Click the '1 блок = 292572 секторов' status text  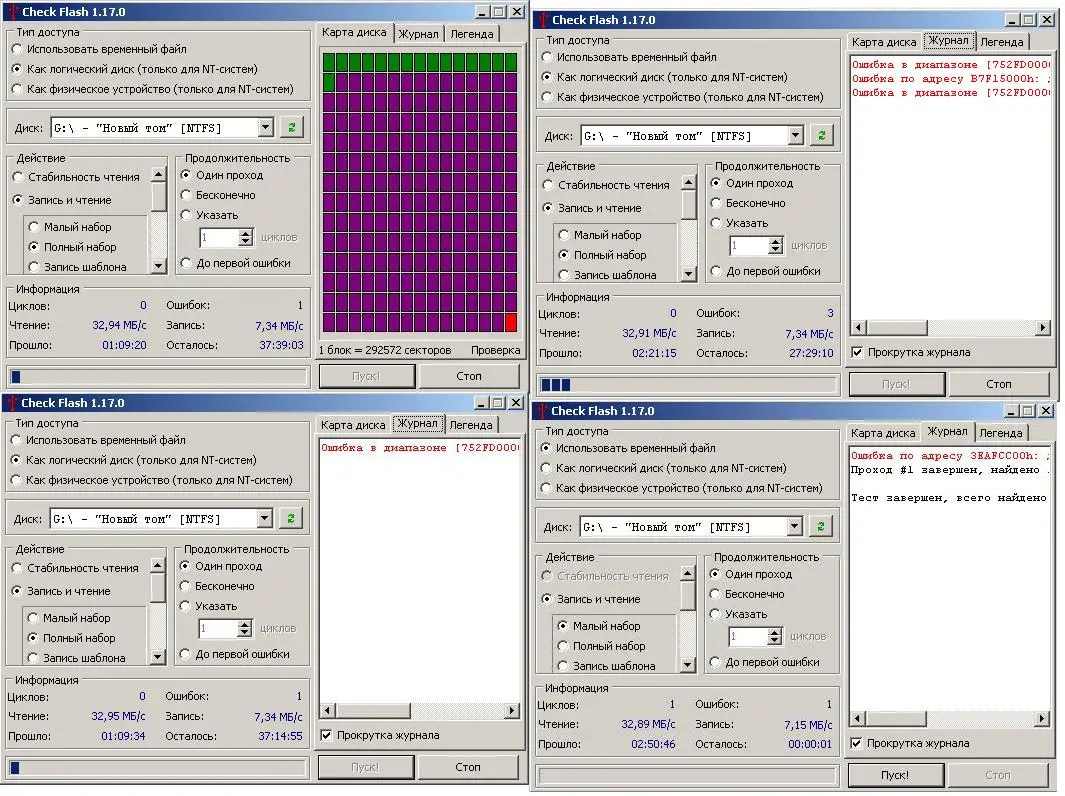pyautogui.click(x=385, y=350)
